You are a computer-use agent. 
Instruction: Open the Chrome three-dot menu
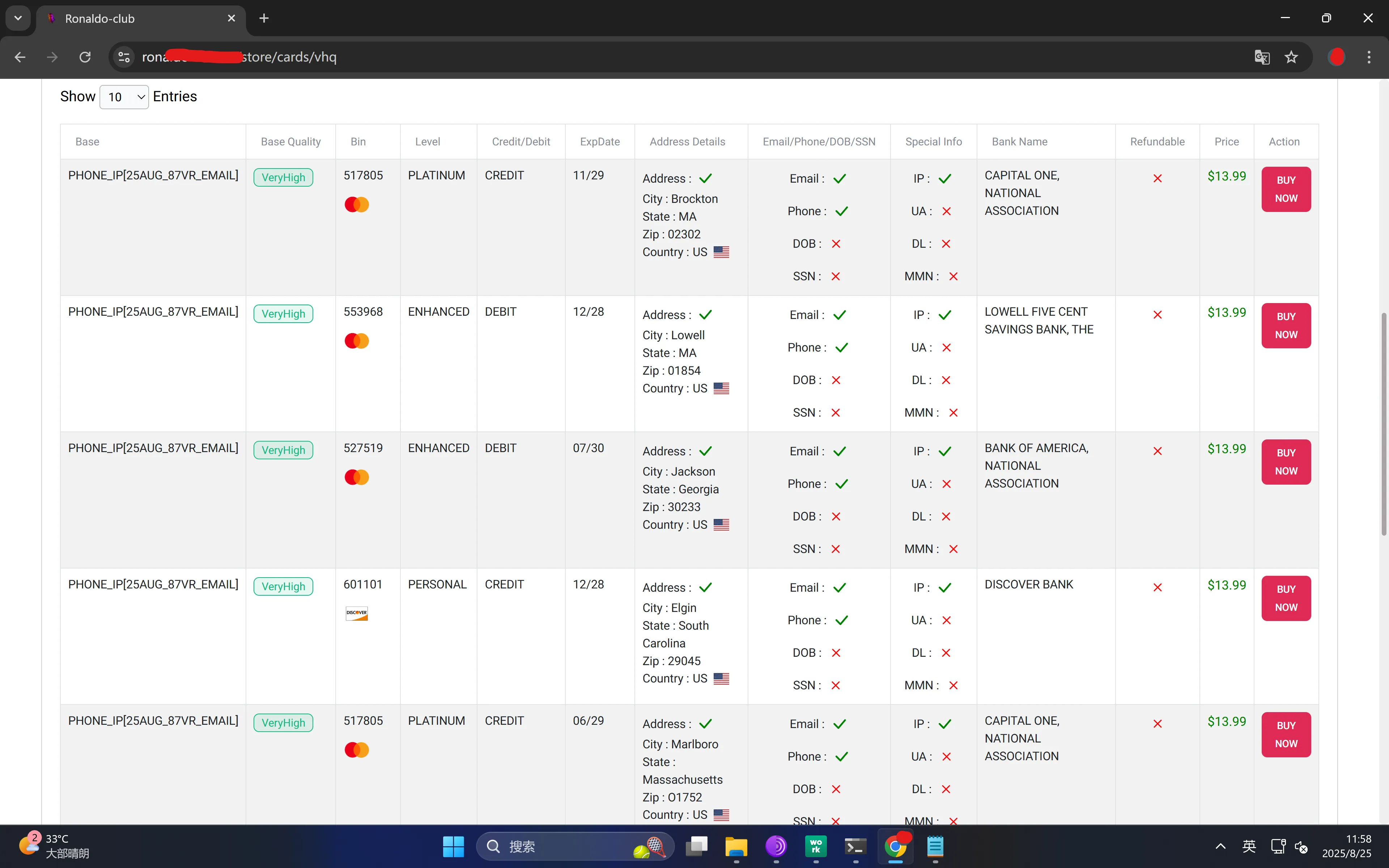[x=1369, y=57]
